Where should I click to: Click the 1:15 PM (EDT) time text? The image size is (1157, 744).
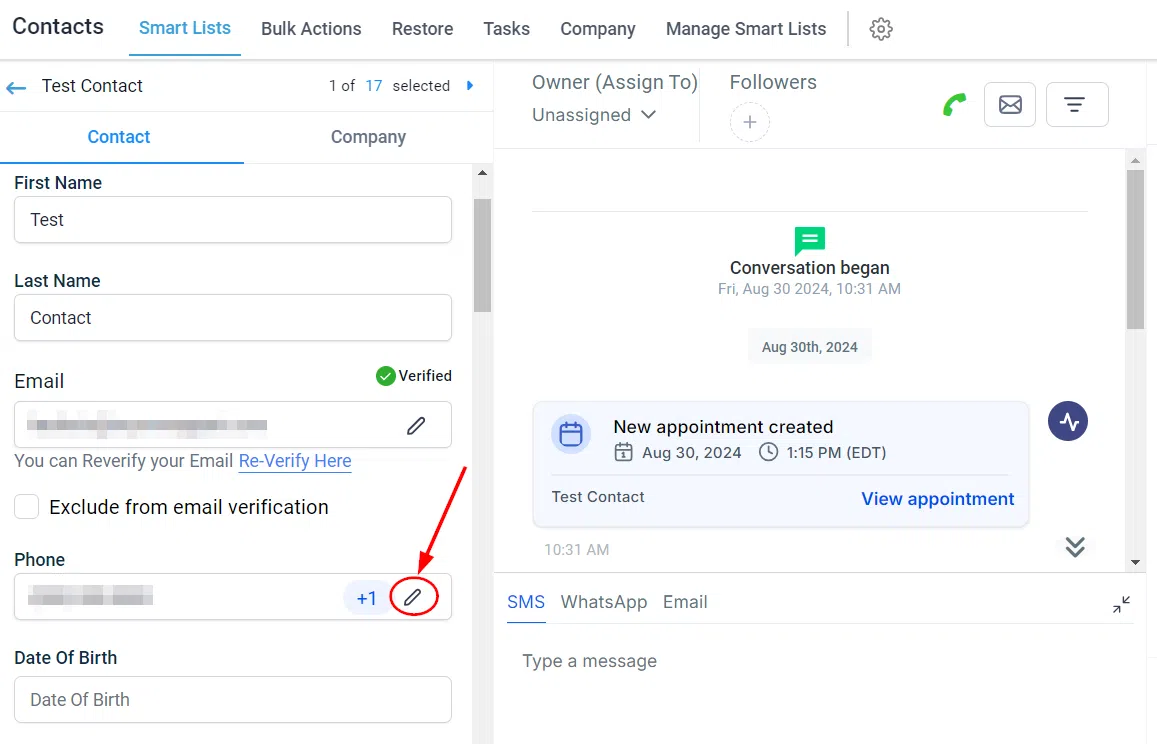[836, 452]
